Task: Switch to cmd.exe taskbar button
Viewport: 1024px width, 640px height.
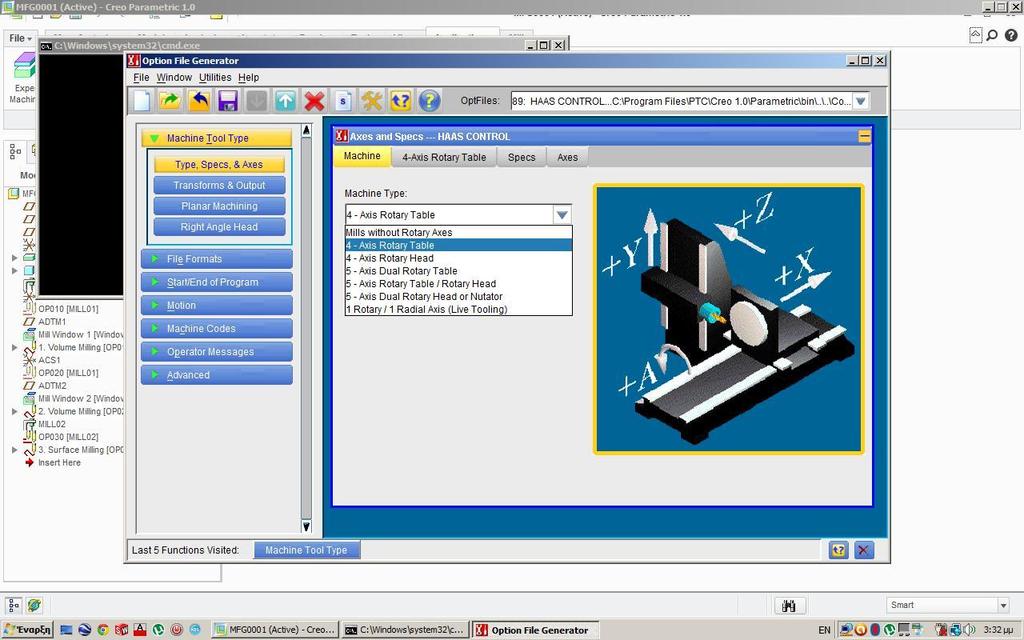Action: click(405, 630)
